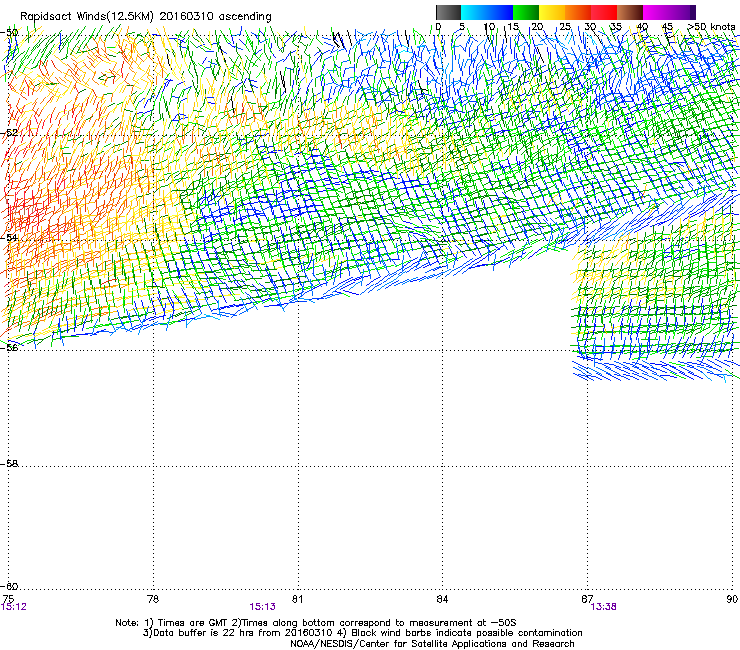Click the red 30-35 knots color segment
The image size is (740, 650).
604,12
